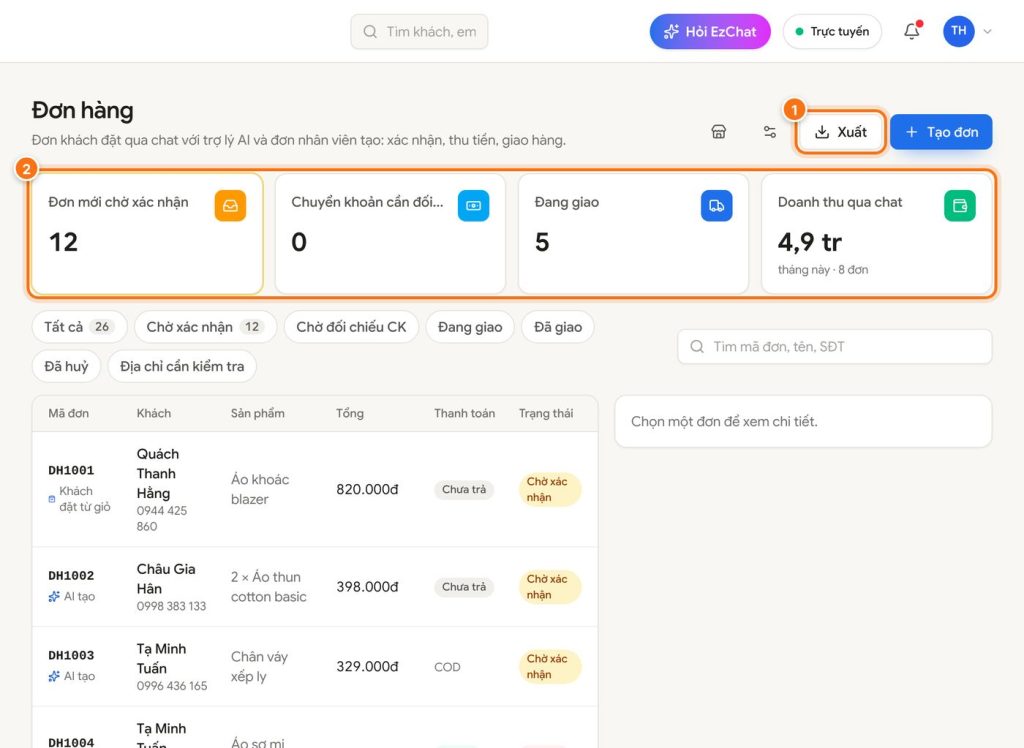Image resolution: width=1024 pixels, height=748 pixels.
Task: Open the filter sliders icon
Action: 770,132
